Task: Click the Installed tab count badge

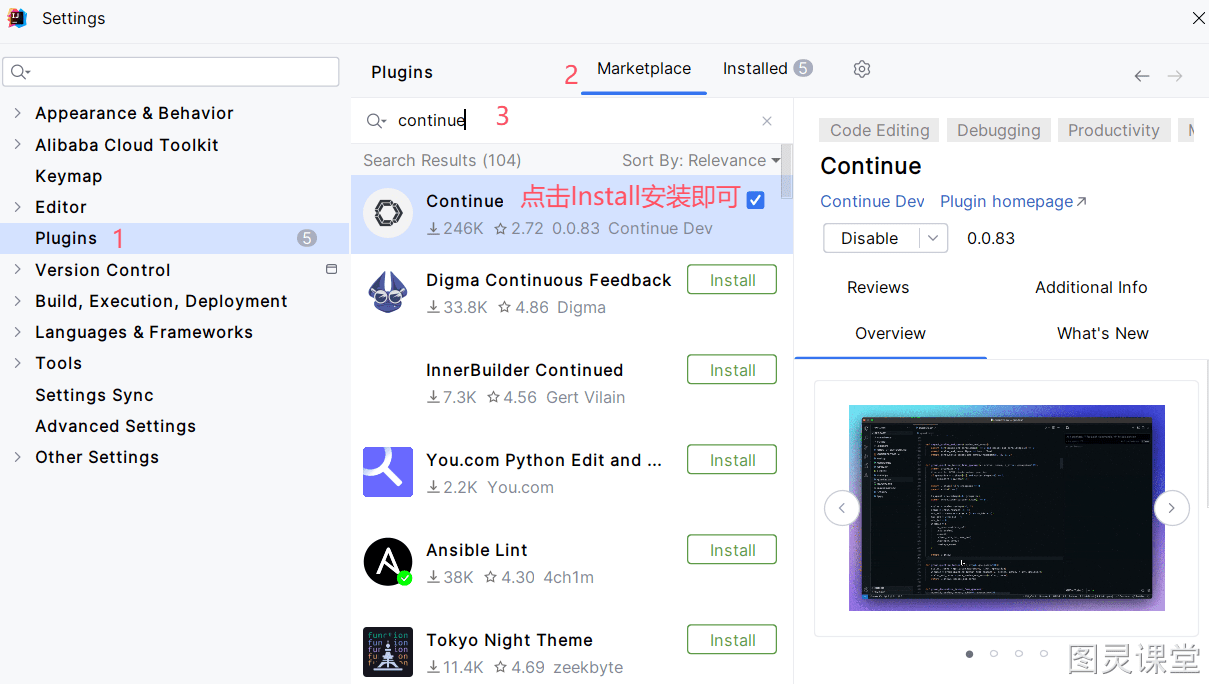Action: (x=803, y=68)
